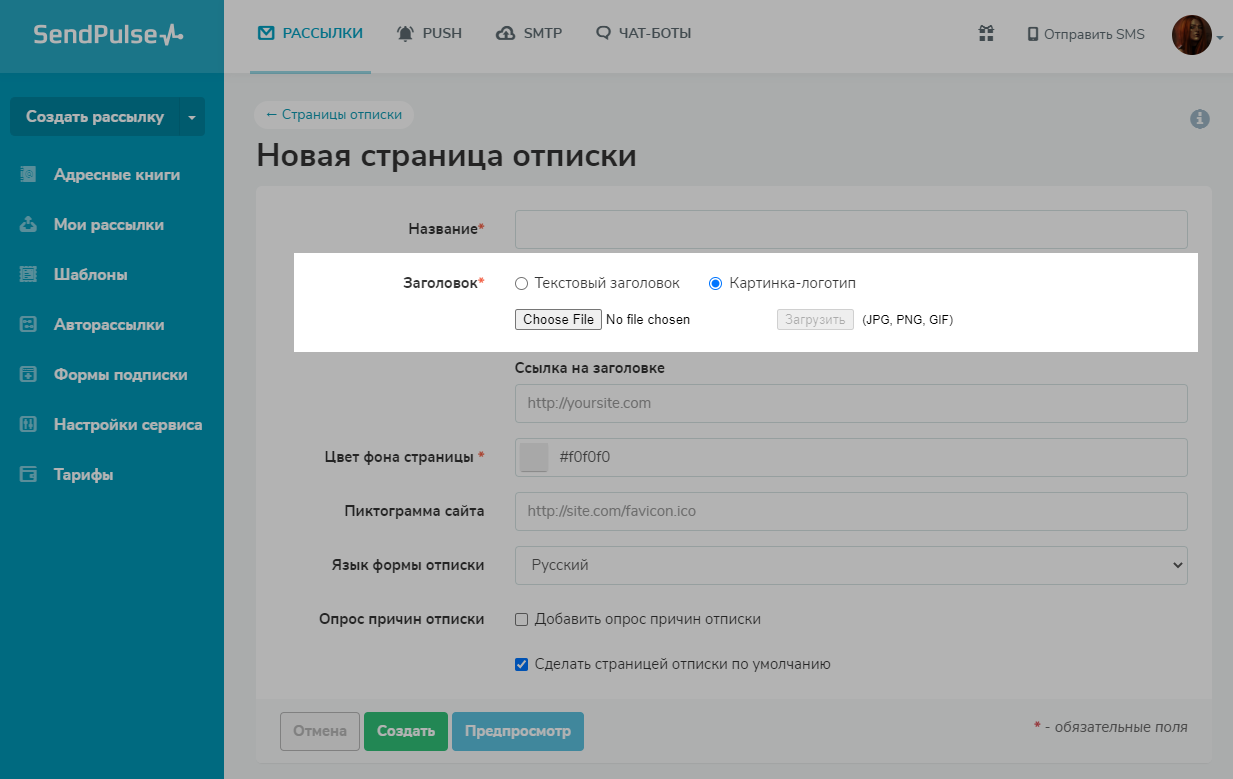Click the page background color swatch
The height and width of the screenshot is (779, 1233).
[534, 457]
